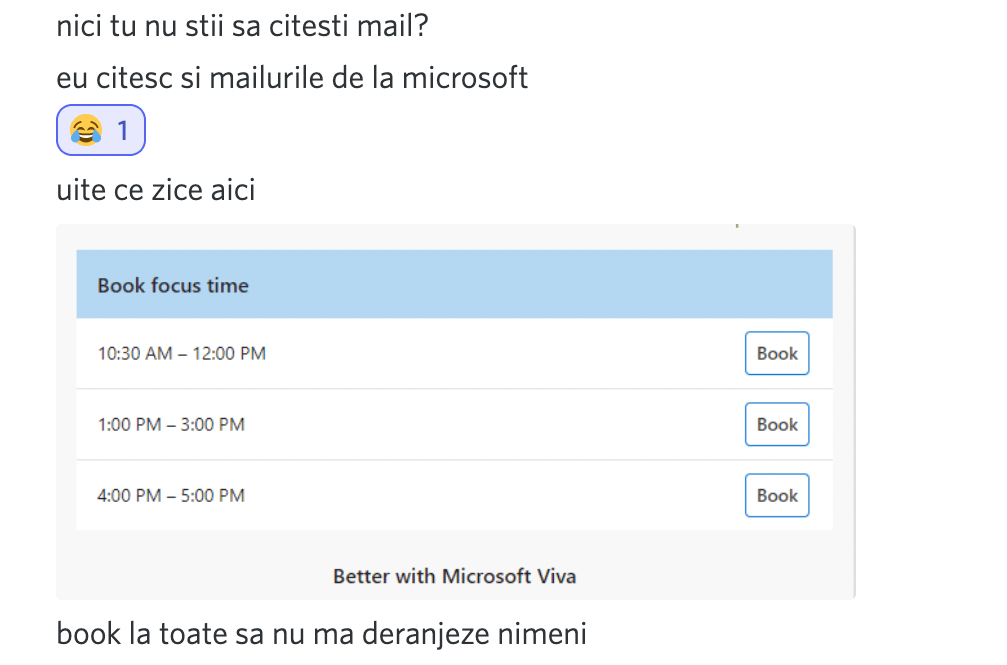The width and height of the screenshot is (1007, 665).
Task: Click the word 'microsoft' in the second message
Action: tap(465, 77)
